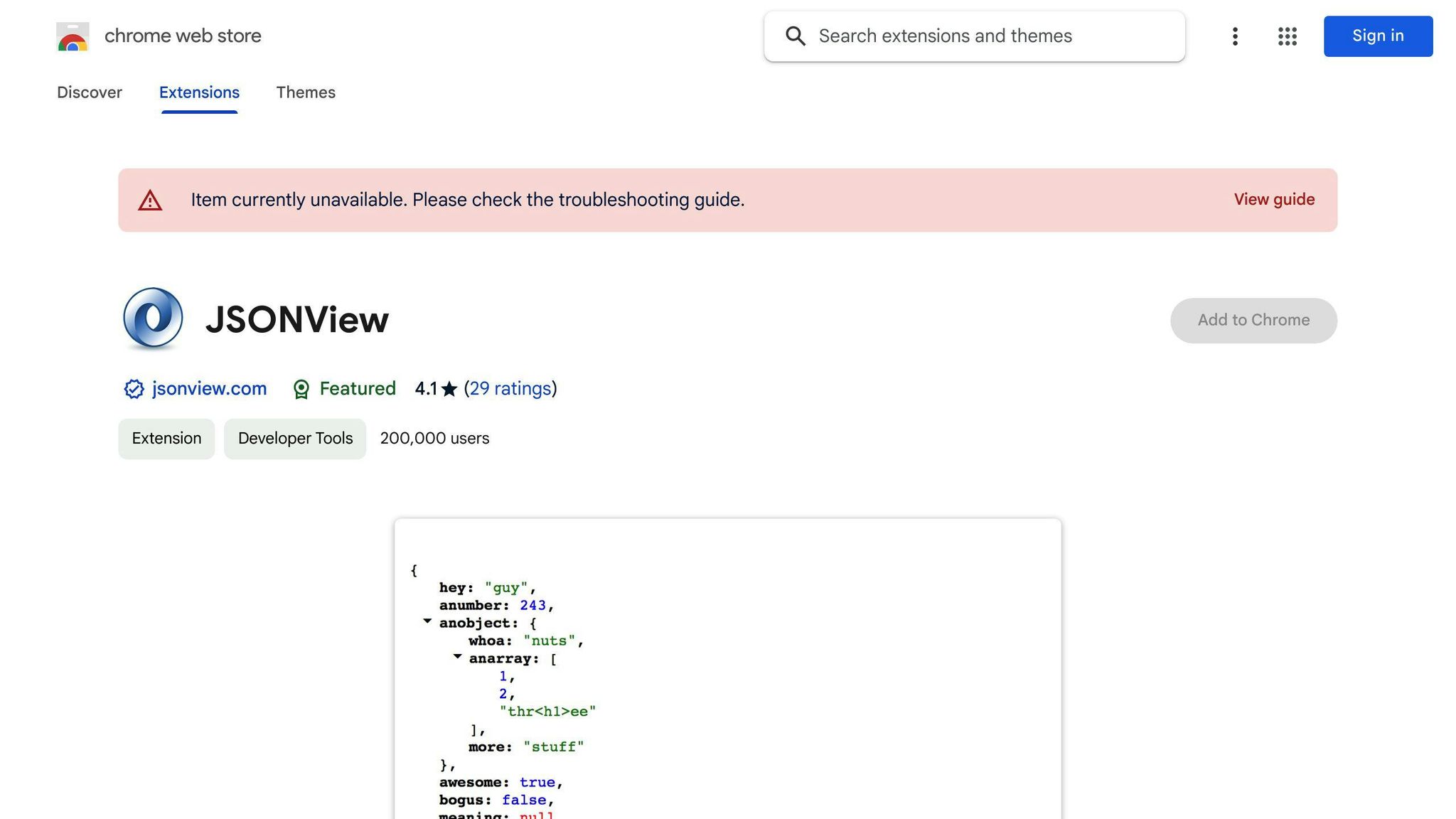Open the three-dot overflow menu
Viewport: 1456px width, 819px height.
pos(1235,36)
